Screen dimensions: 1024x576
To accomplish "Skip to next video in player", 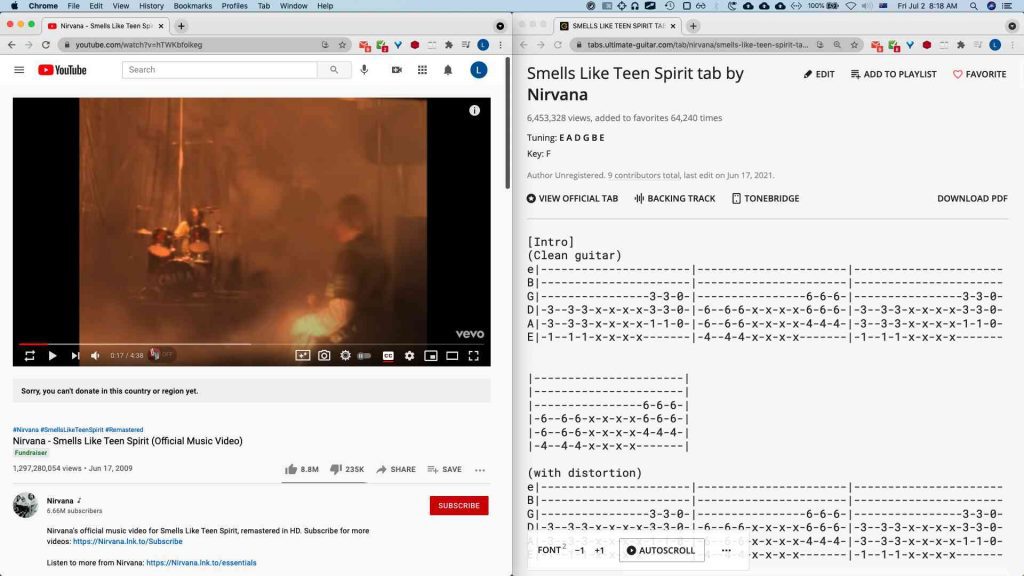I will pos(75,355).
